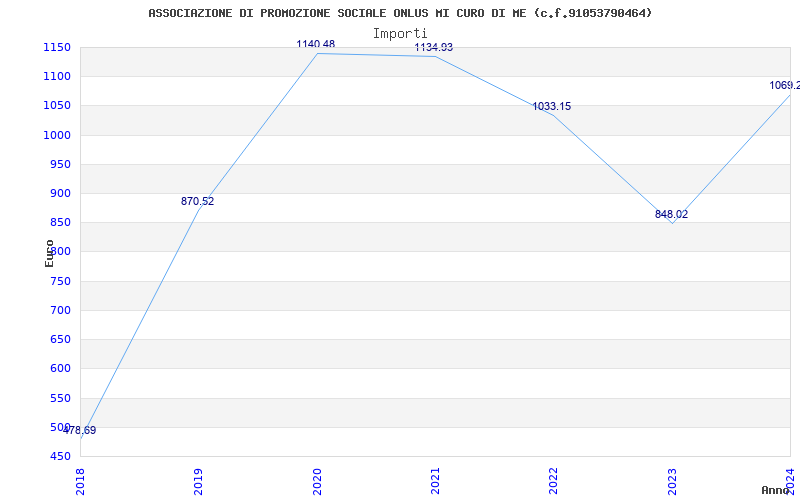Click the Importi chart subtitle

(x=400, y=34)
